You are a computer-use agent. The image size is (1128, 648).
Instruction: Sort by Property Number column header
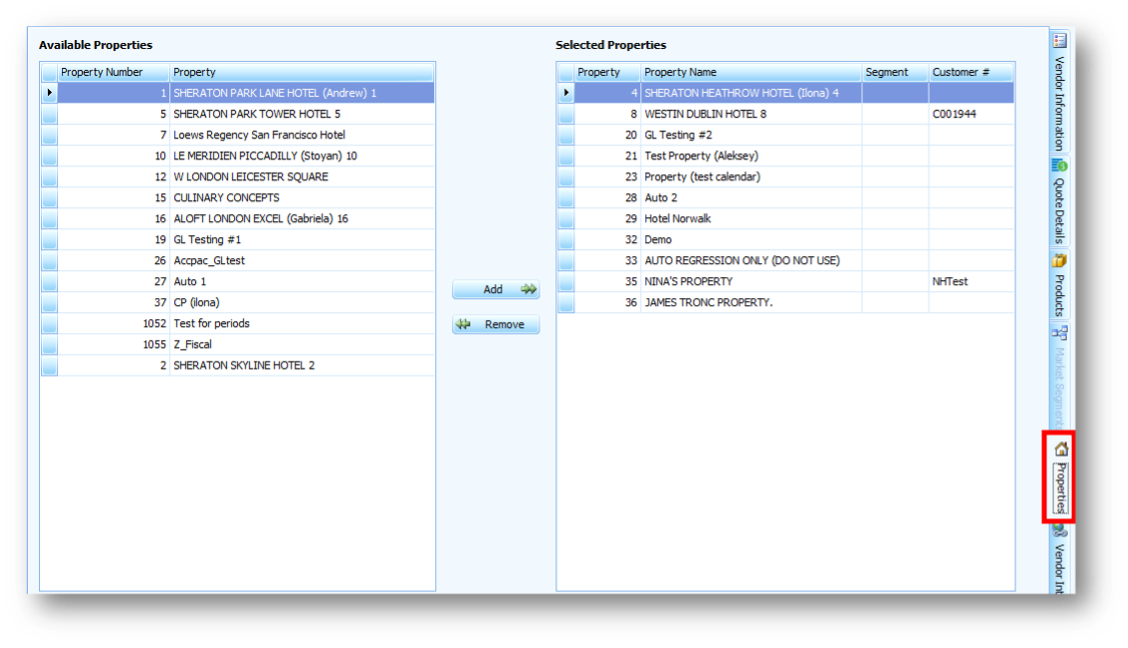[x=113, y=72]
